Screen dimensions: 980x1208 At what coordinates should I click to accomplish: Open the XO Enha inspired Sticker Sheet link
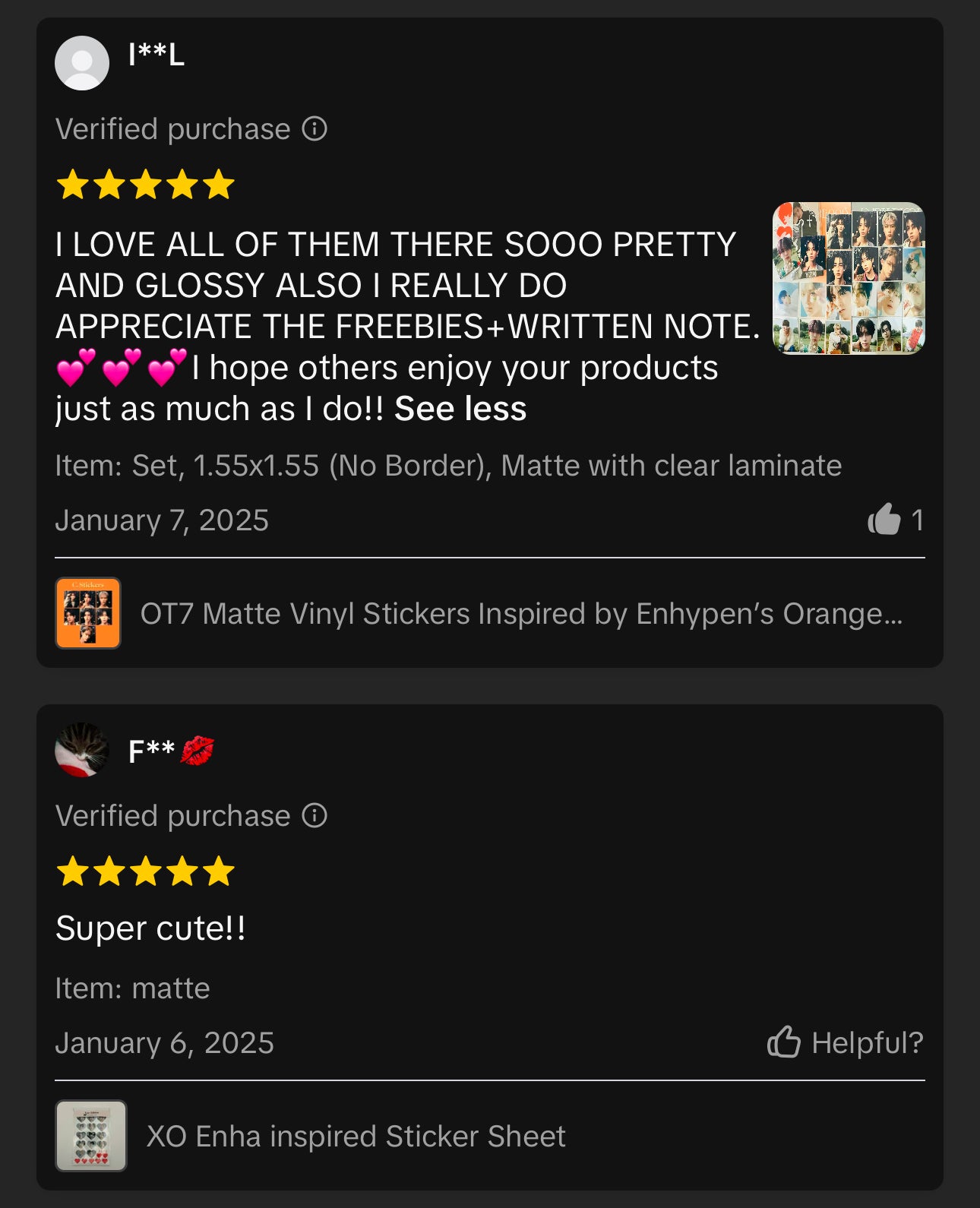(x=356, y=1137)
